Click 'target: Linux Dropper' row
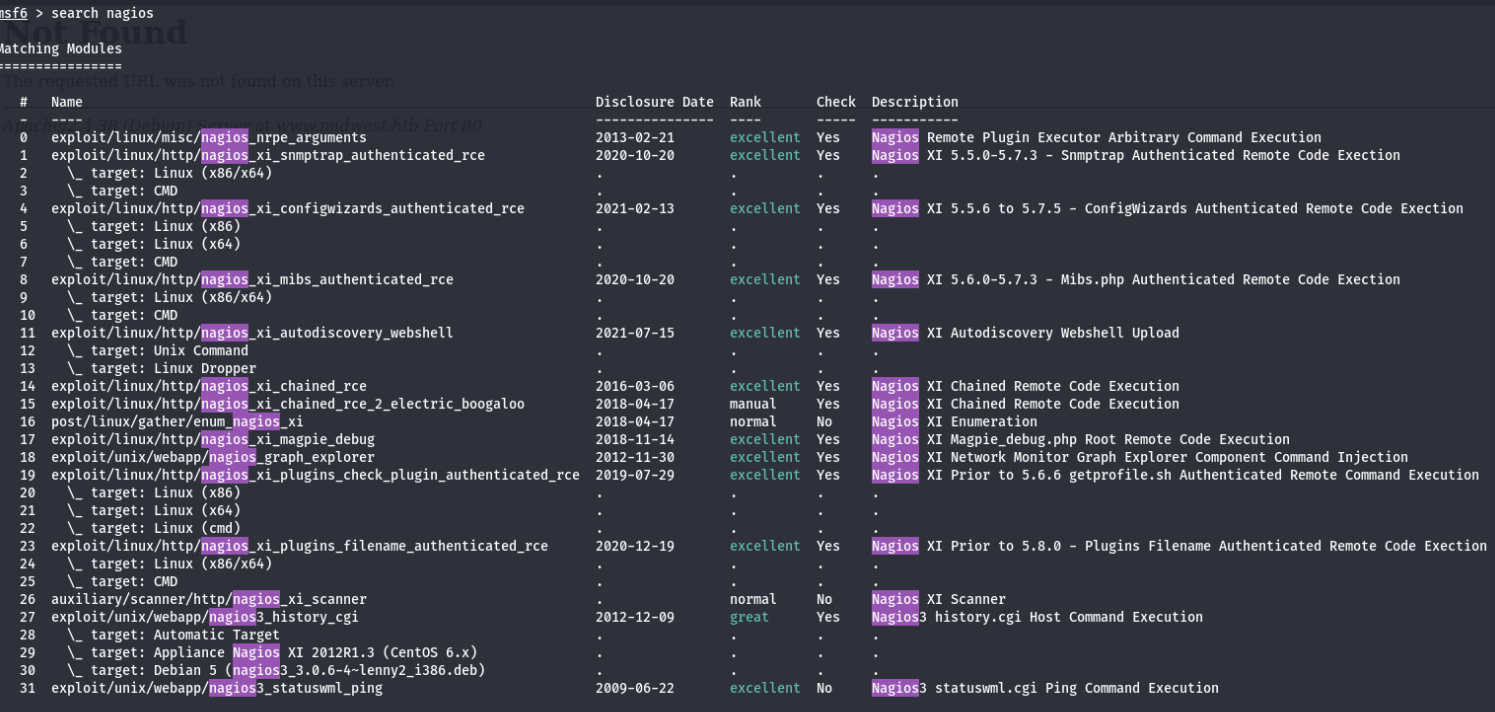The image size is (1495, 712). (x=162, y=369)
